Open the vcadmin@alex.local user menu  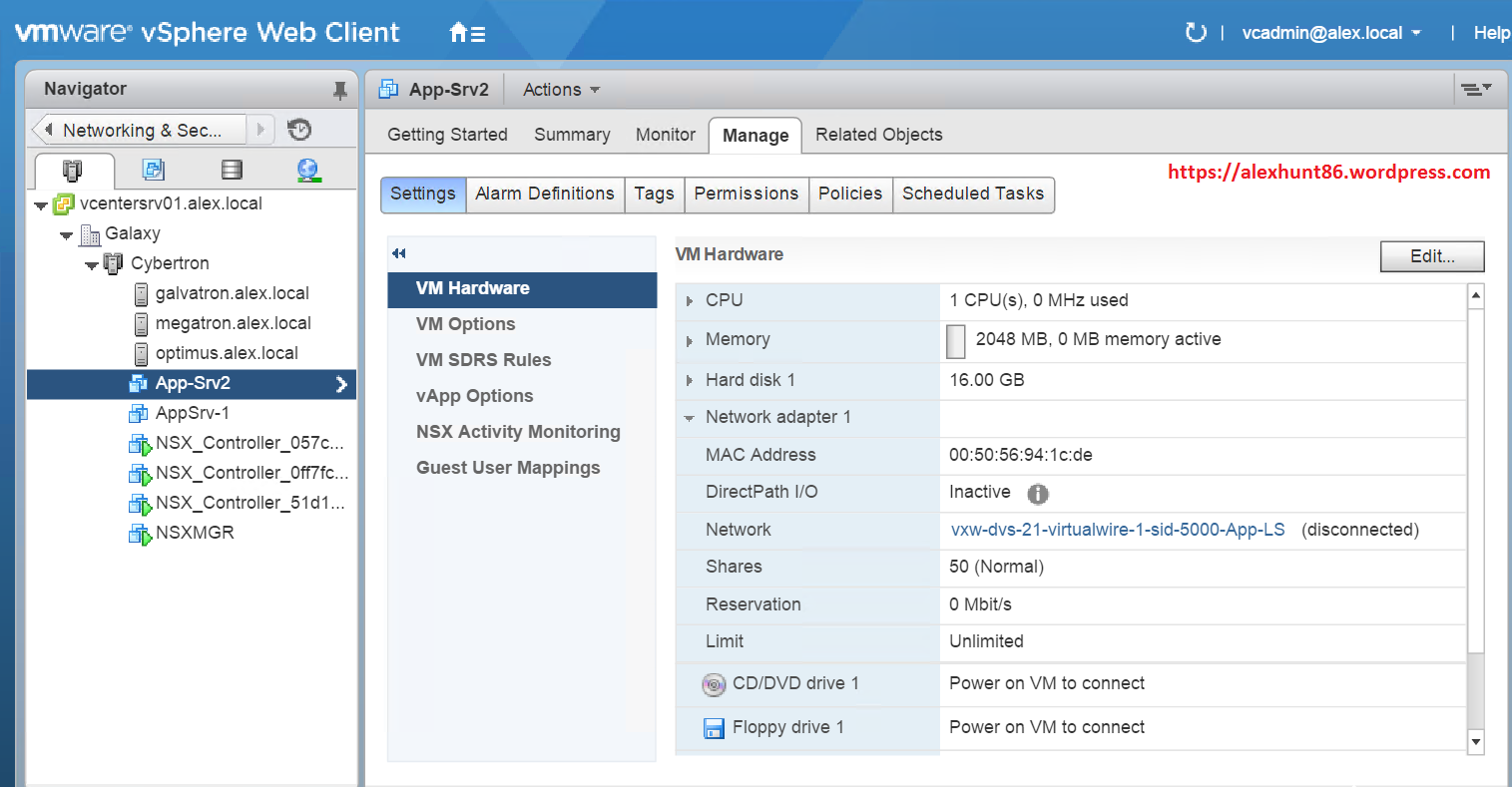tap(1330, 33)
